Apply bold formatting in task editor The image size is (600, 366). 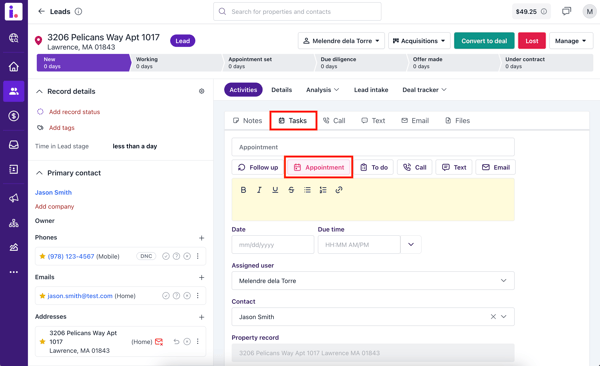tap(243, 190)
